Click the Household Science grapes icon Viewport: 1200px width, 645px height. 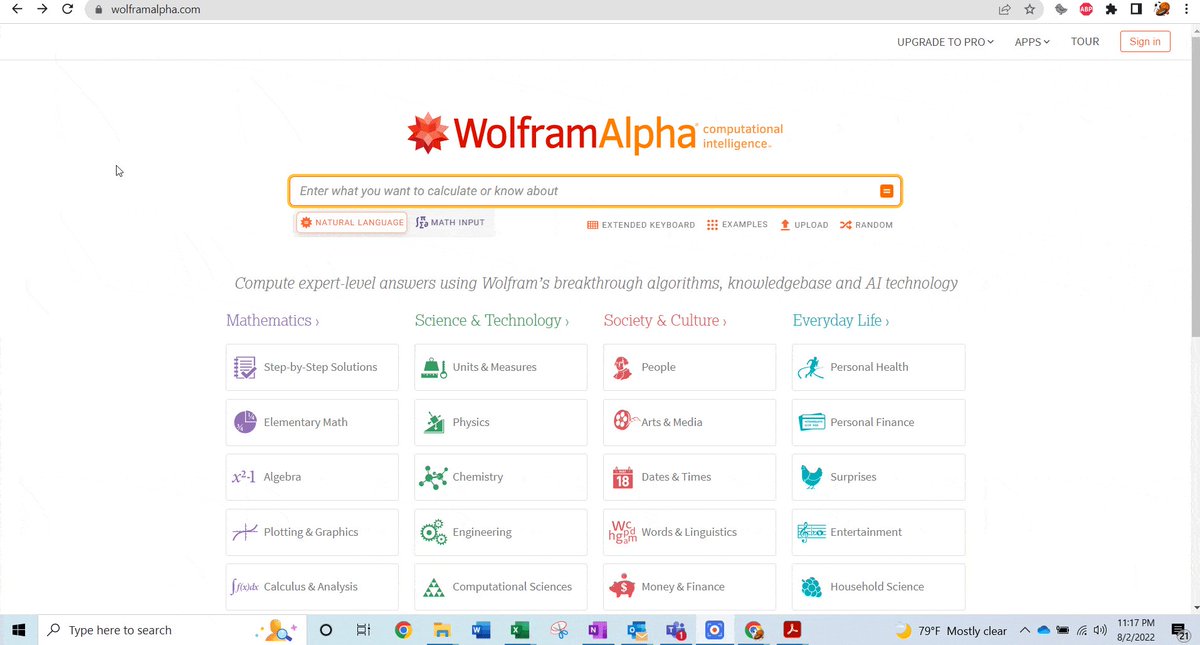[811, 587]
